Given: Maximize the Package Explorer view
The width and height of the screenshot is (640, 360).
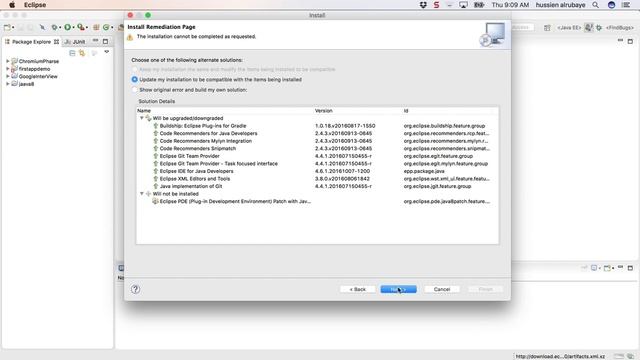Looking at the screenshot, I should pos(105,41).
